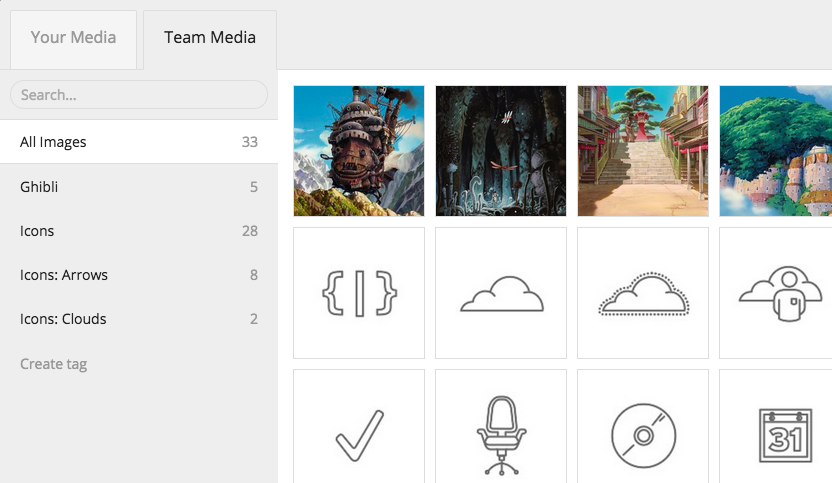Click the 28 count beside Icons
Viewport: 832px width, 483px height.
[x=250, y=231]
